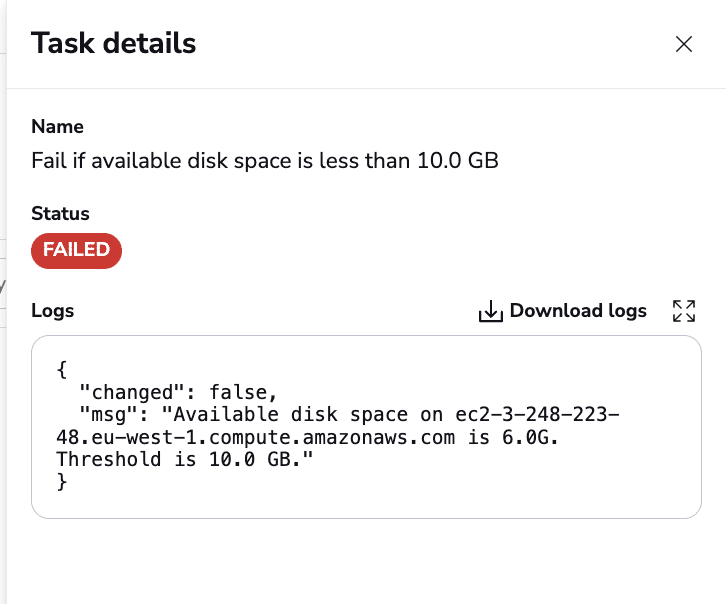Close the Task details panel
726x604 pixels.
click(x=683, y=44)
